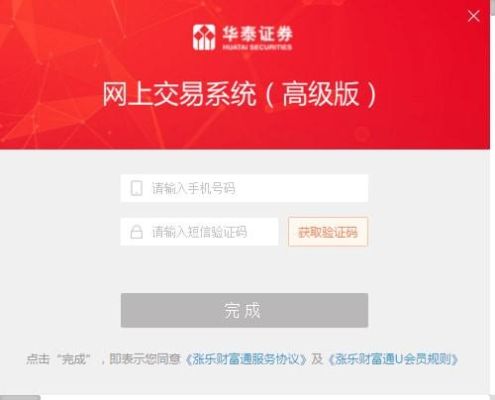Viewport: 495px width, 400px height.
Task: Focus the 请输入短信验证码 input field
Action: tap(199, 232)
